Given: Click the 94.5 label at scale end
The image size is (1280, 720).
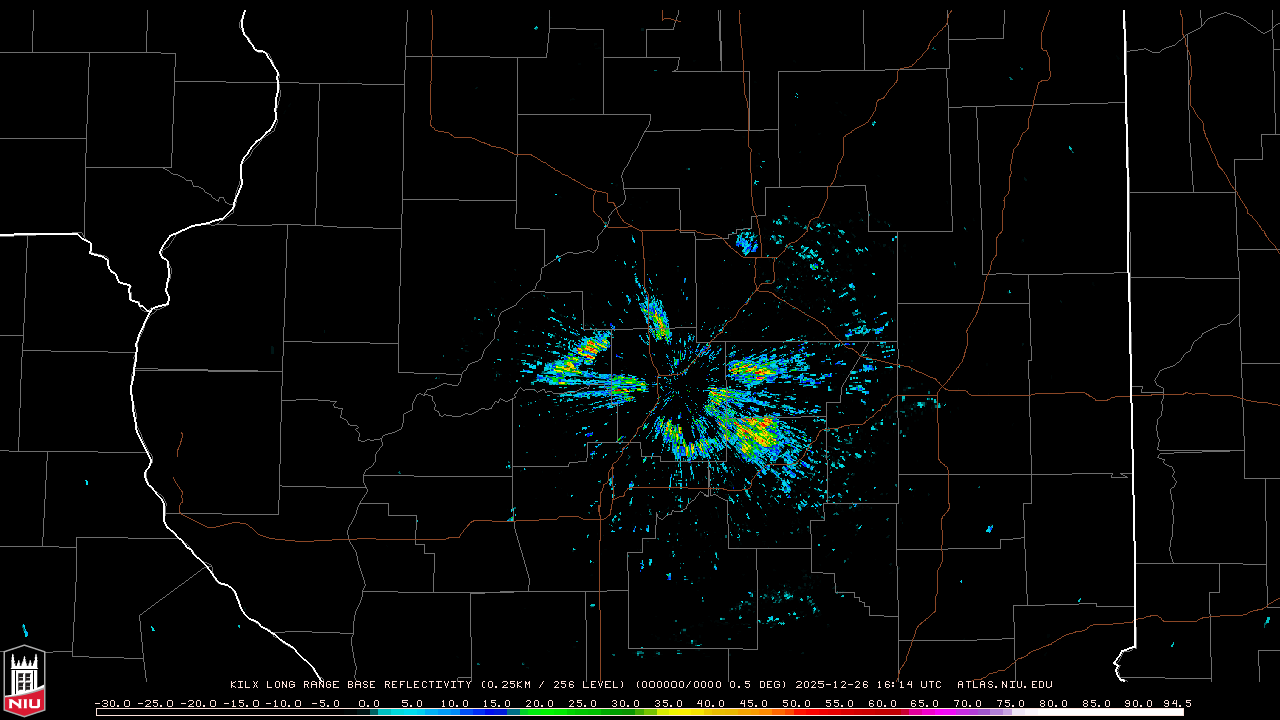Looking at the screenshot, I should pyautogui.click(x=1175, y=703).
